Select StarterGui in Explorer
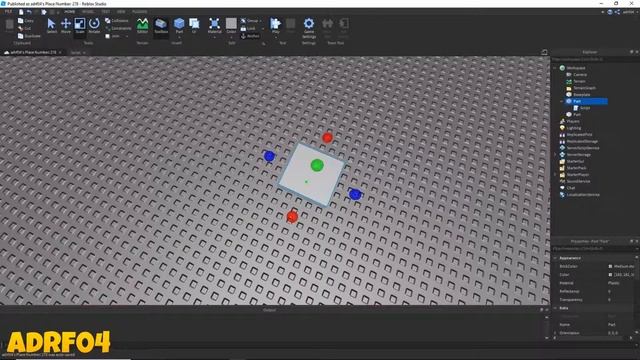The width and height of the screenshot is (640, 360). pyautogui.click(x=572, y=161)
